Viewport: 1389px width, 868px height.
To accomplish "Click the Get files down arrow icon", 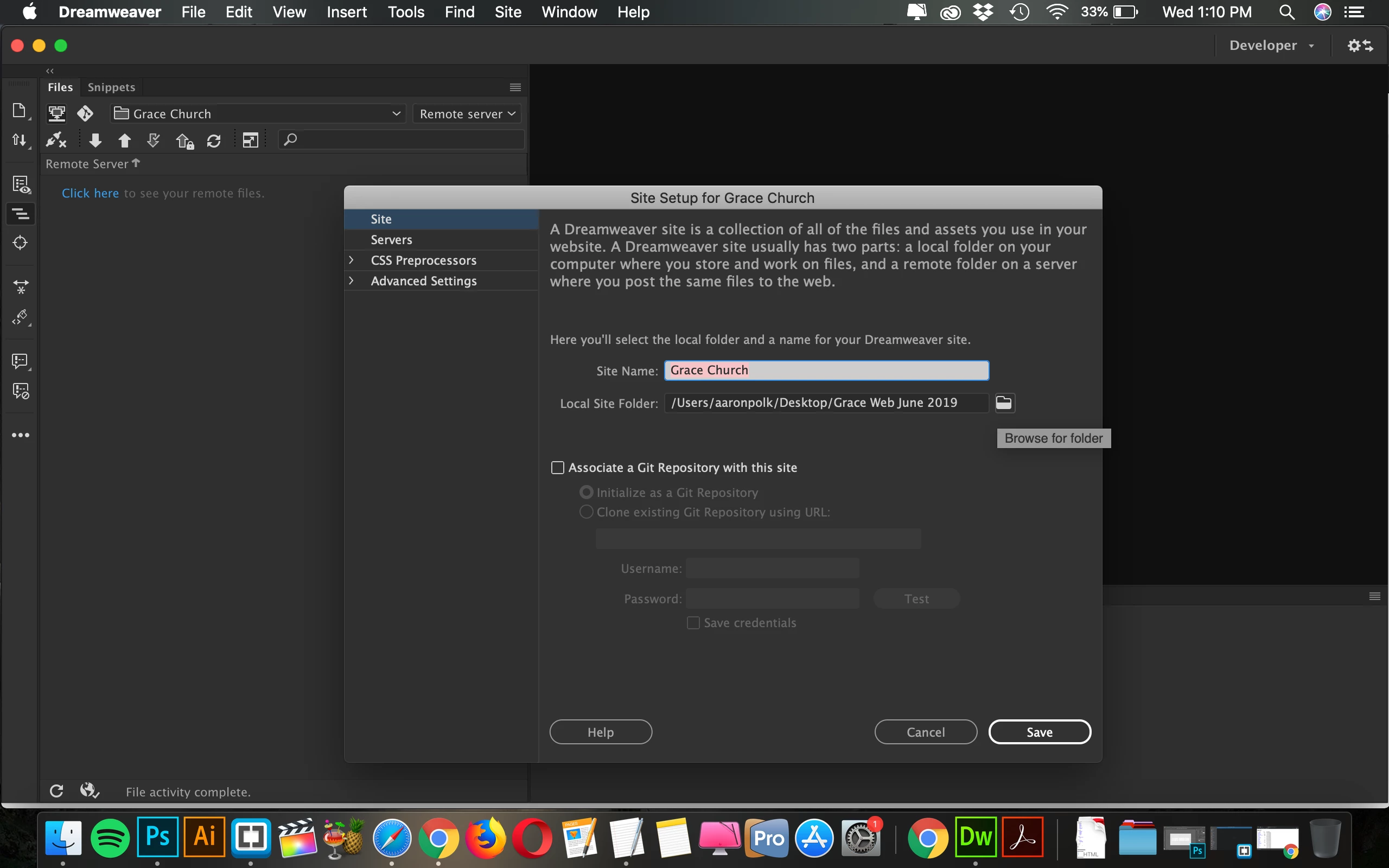I will 95,140.
